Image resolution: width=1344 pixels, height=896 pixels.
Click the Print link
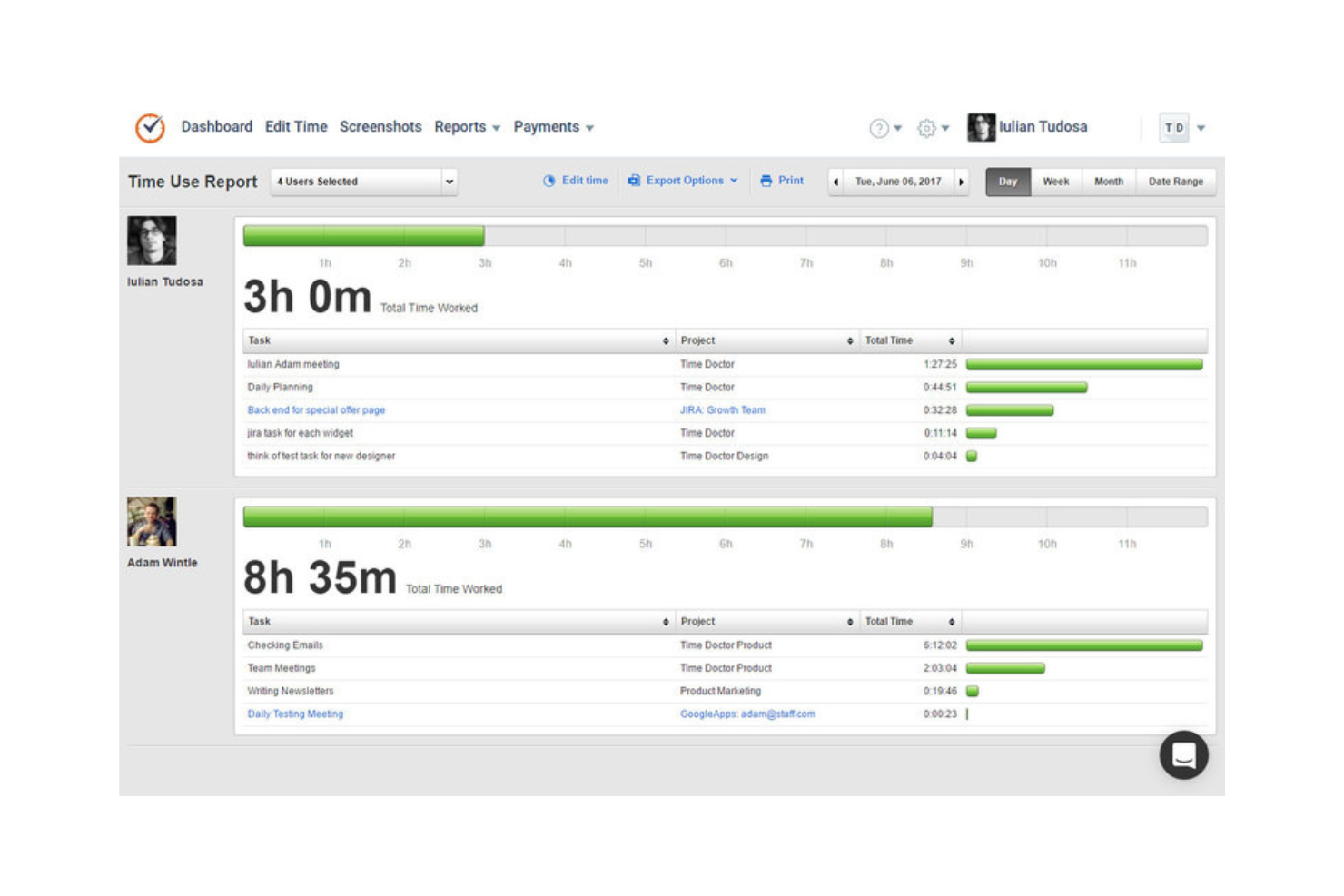tap(791, 181)
